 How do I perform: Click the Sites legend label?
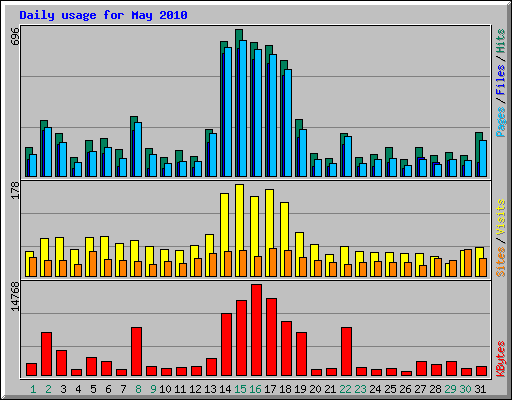[500, 262]
